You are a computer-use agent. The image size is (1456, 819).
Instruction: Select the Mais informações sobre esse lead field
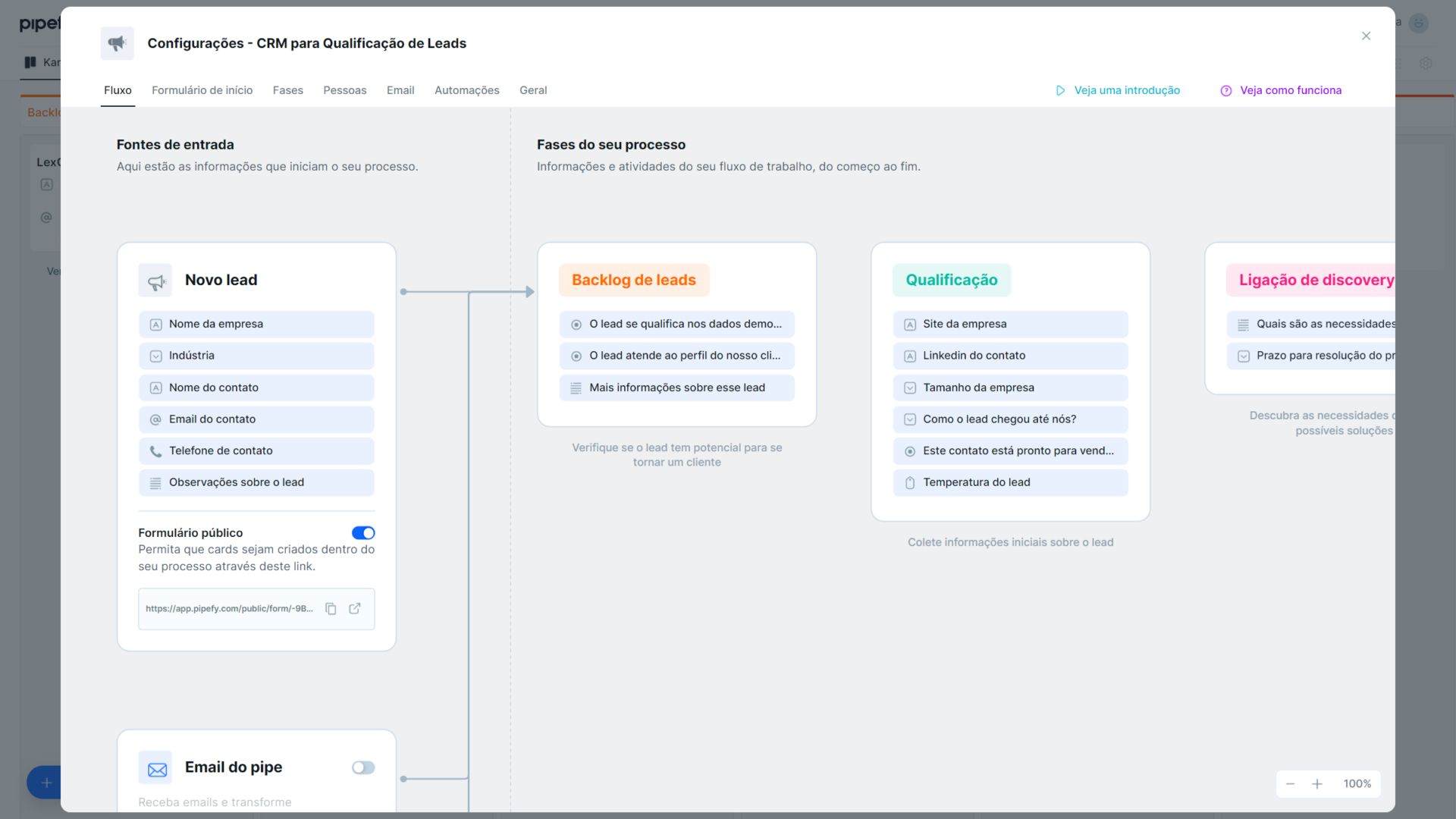pos(676,388)
